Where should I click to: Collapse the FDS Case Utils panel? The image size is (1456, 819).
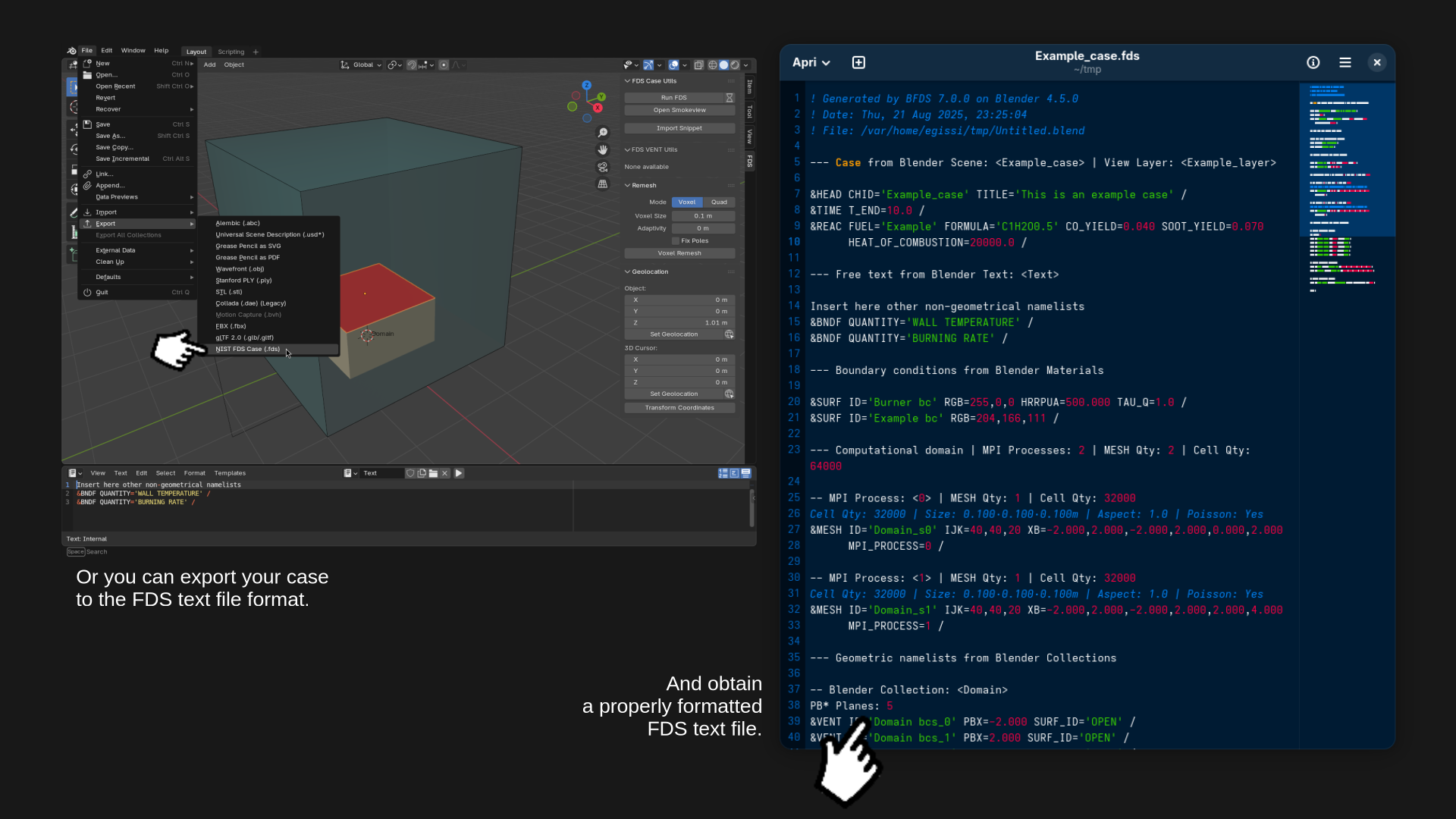pyautogui.click(x=628, y=81)
